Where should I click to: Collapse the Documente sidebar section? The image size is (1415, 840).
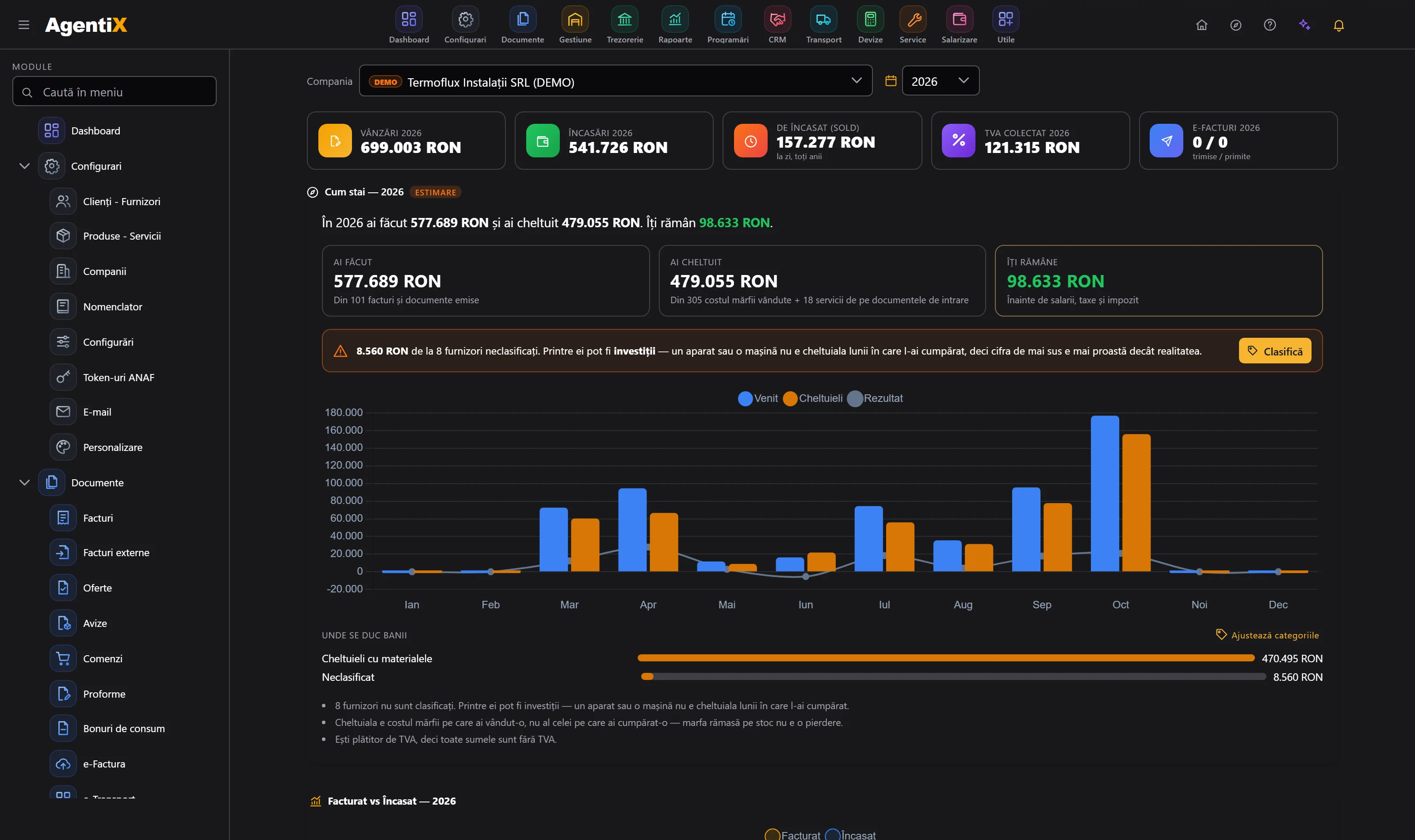point(24,482)
